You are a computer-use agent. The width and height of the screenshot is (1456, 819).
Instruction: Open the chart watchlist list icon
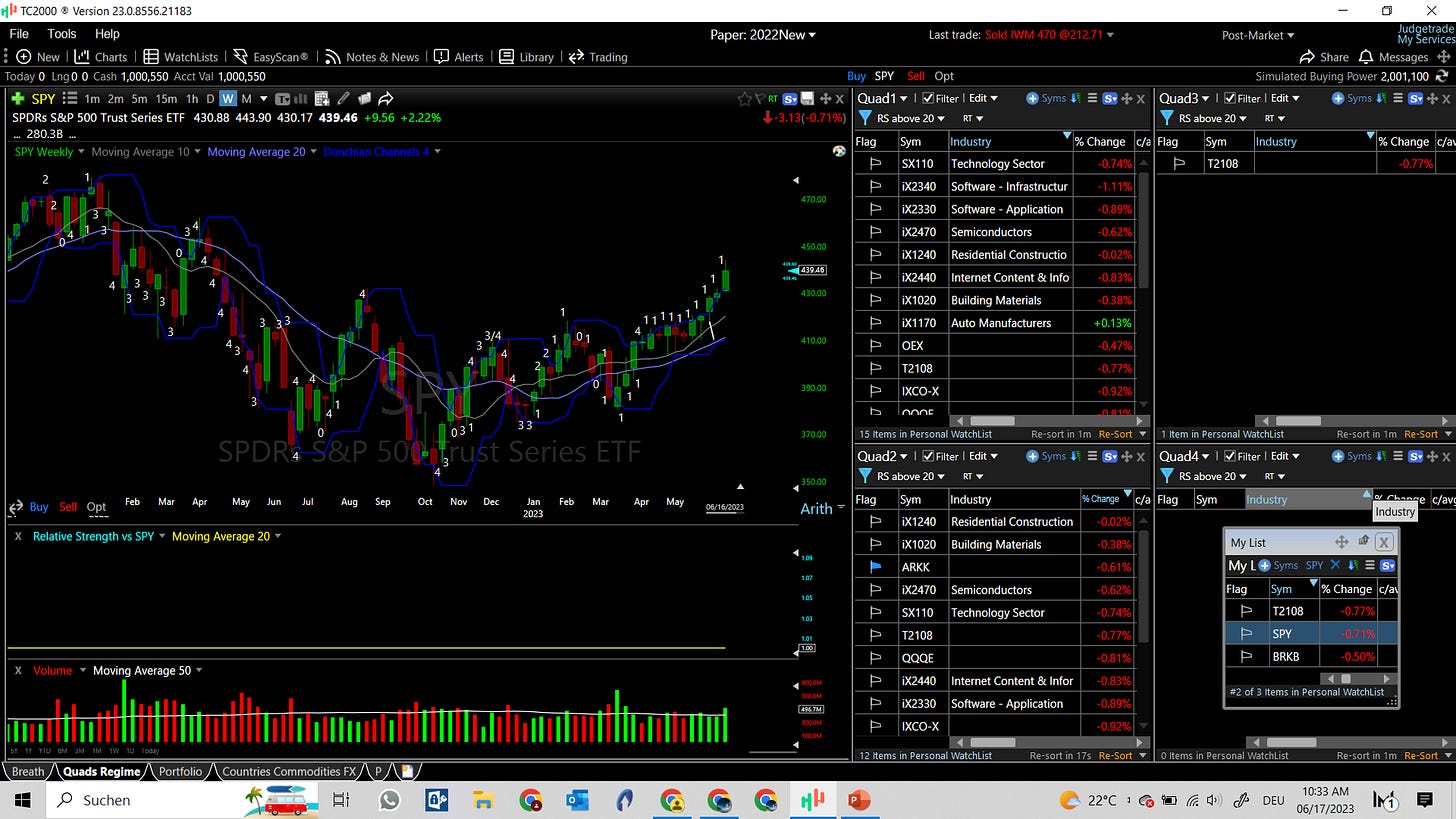69,98
